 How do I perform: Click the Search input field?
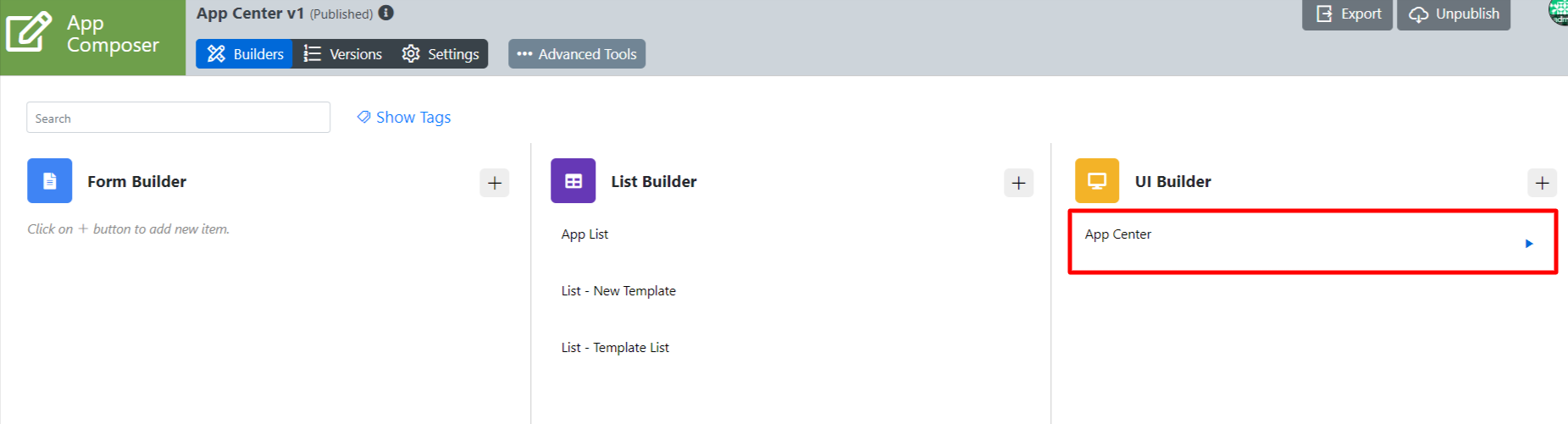178,118
